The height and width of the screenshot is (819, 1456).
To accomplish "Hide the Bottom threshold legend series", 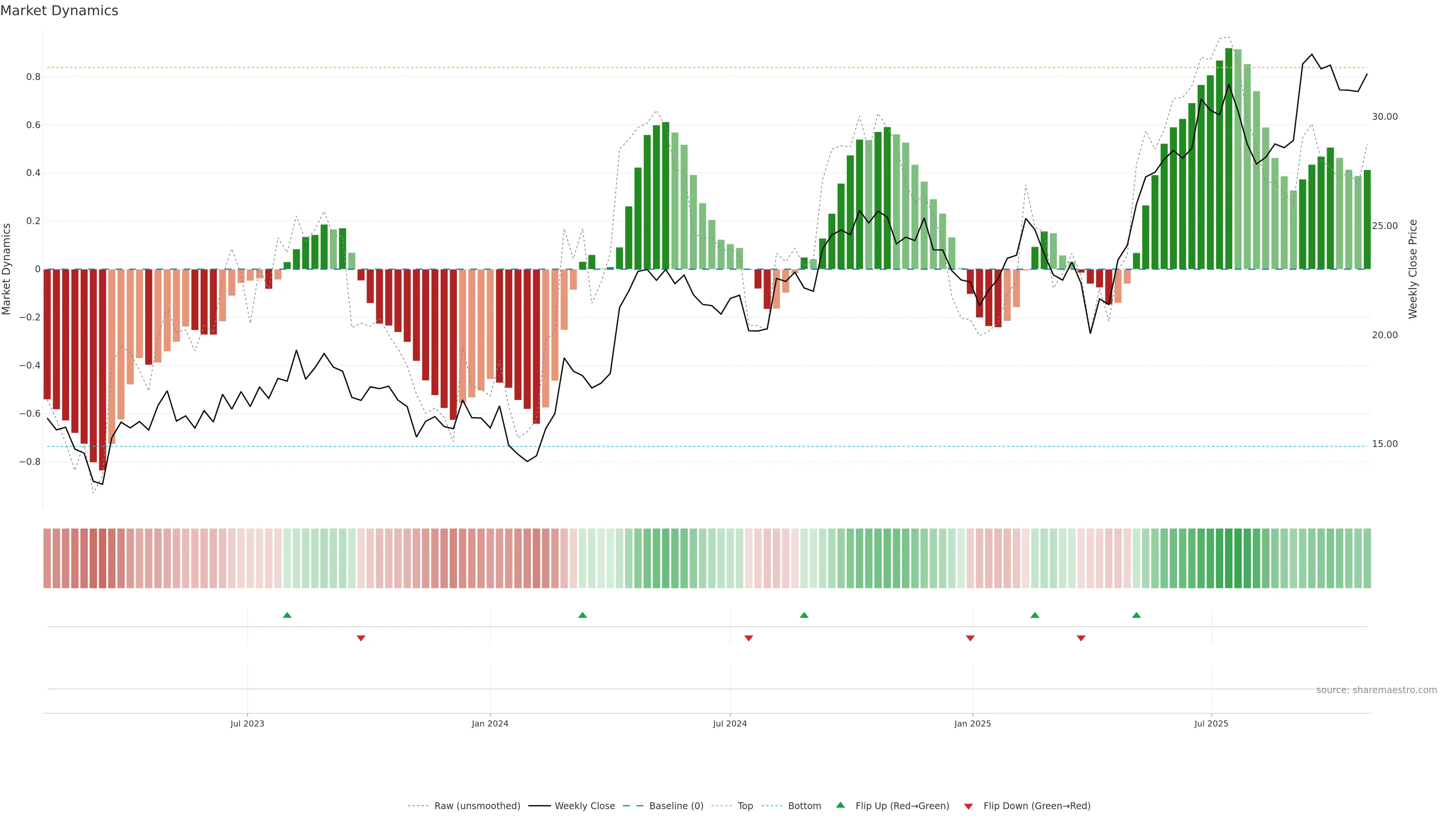I will click(x=804, y=806).
